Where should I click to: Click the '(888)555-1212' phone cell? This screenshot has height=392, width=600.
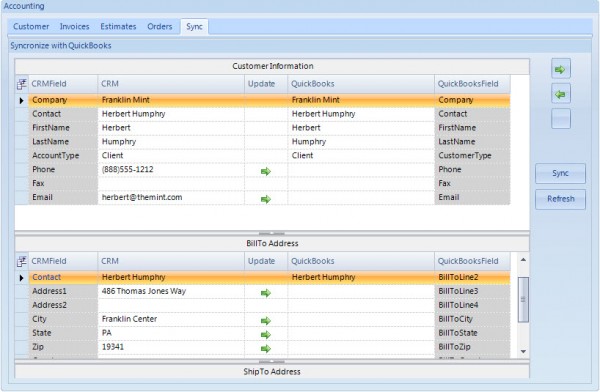click(x=171, y=170)
